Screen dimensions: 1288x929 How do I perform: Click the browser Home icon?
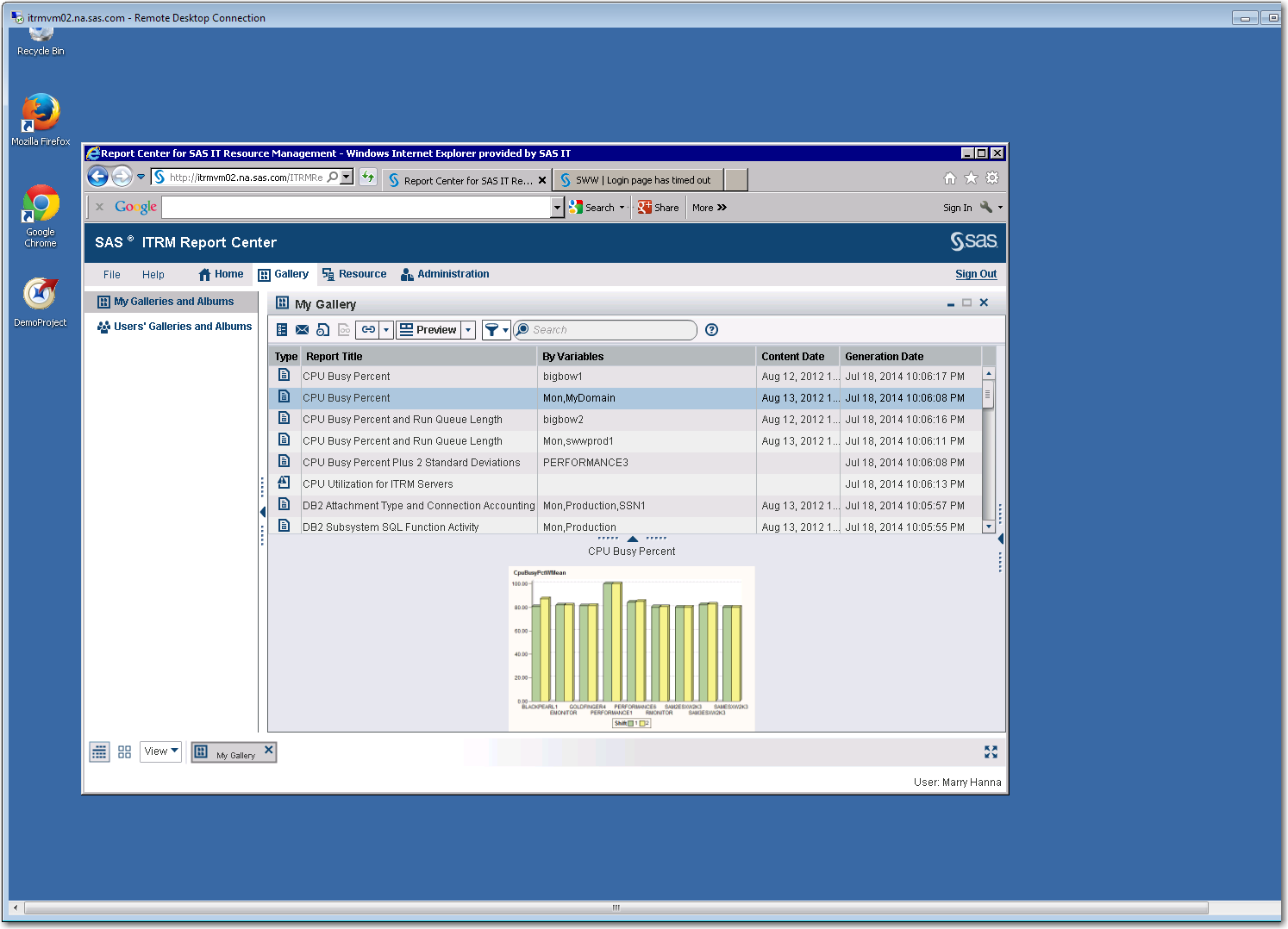950,178
